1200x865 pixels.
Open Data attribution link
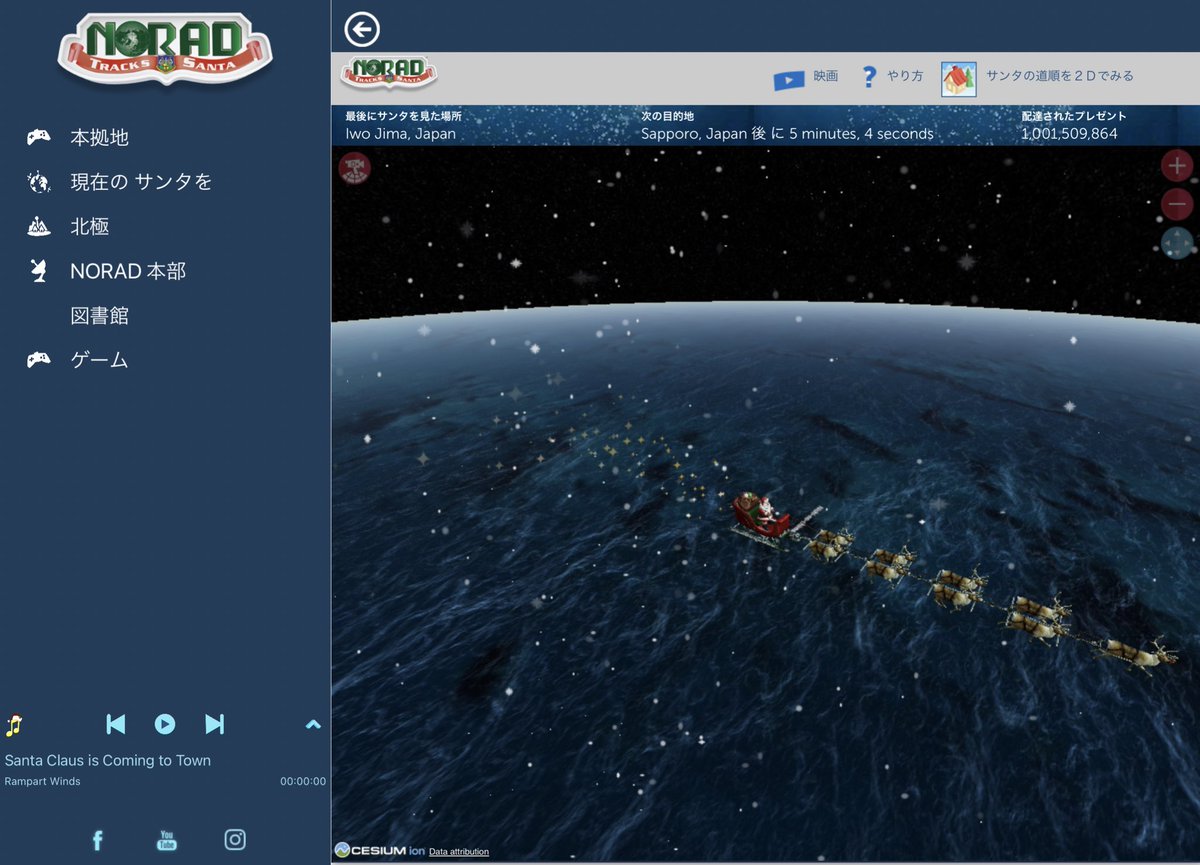[459, 852]
